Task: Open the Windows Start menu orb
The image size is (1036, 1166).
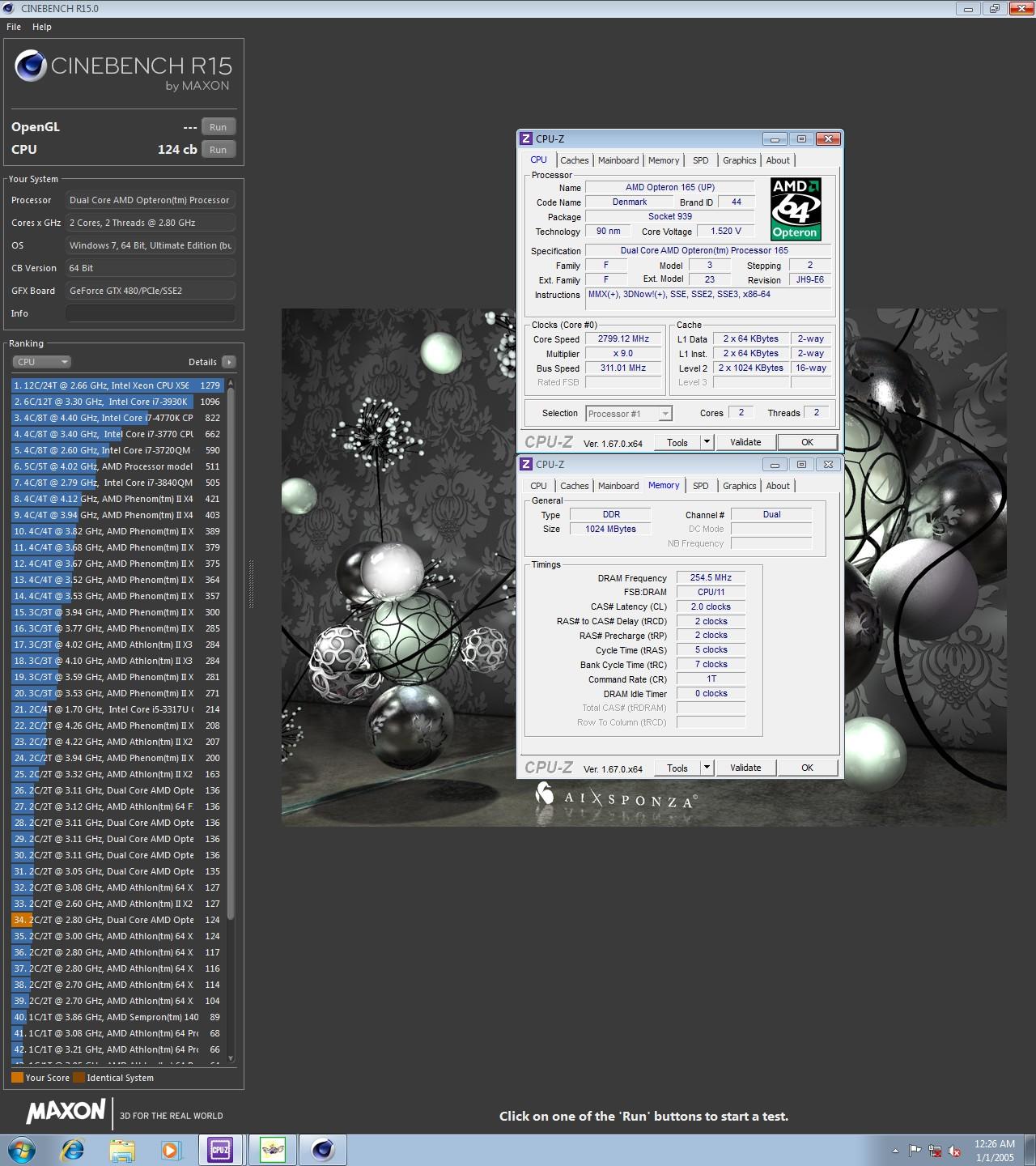Action: click(22, 1150)
